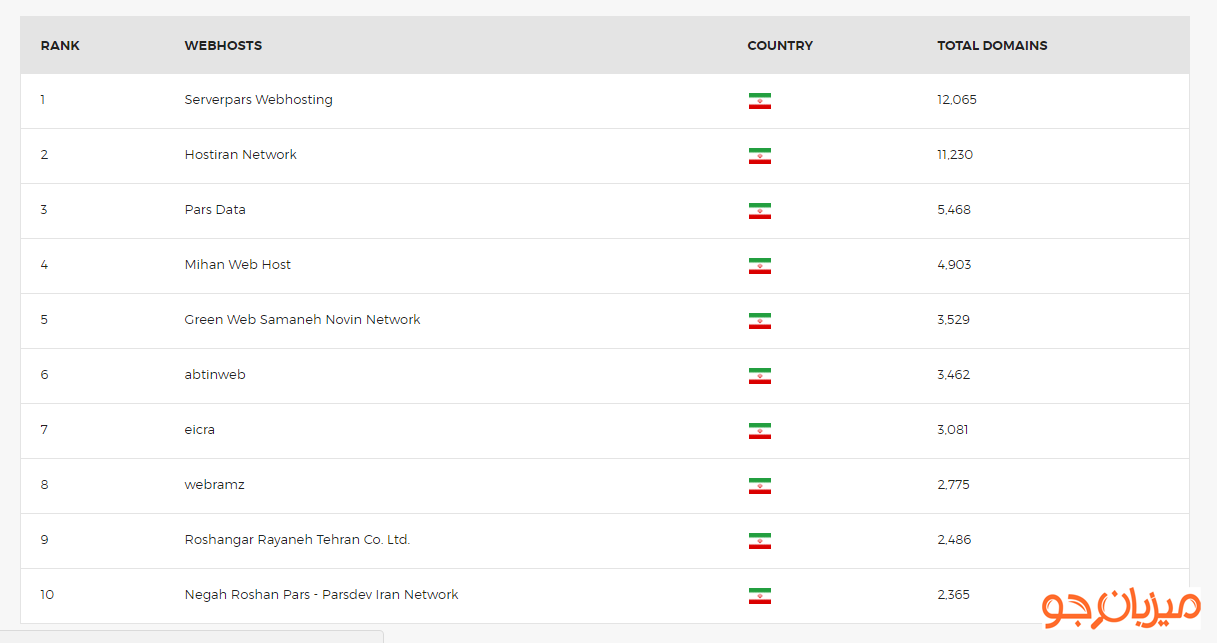Click Roshangar Rayaneh Tehran Co. Ltd.
The height and width of the screenshot is (643, 1217).
pyautogui.click(x=297, y=540)
